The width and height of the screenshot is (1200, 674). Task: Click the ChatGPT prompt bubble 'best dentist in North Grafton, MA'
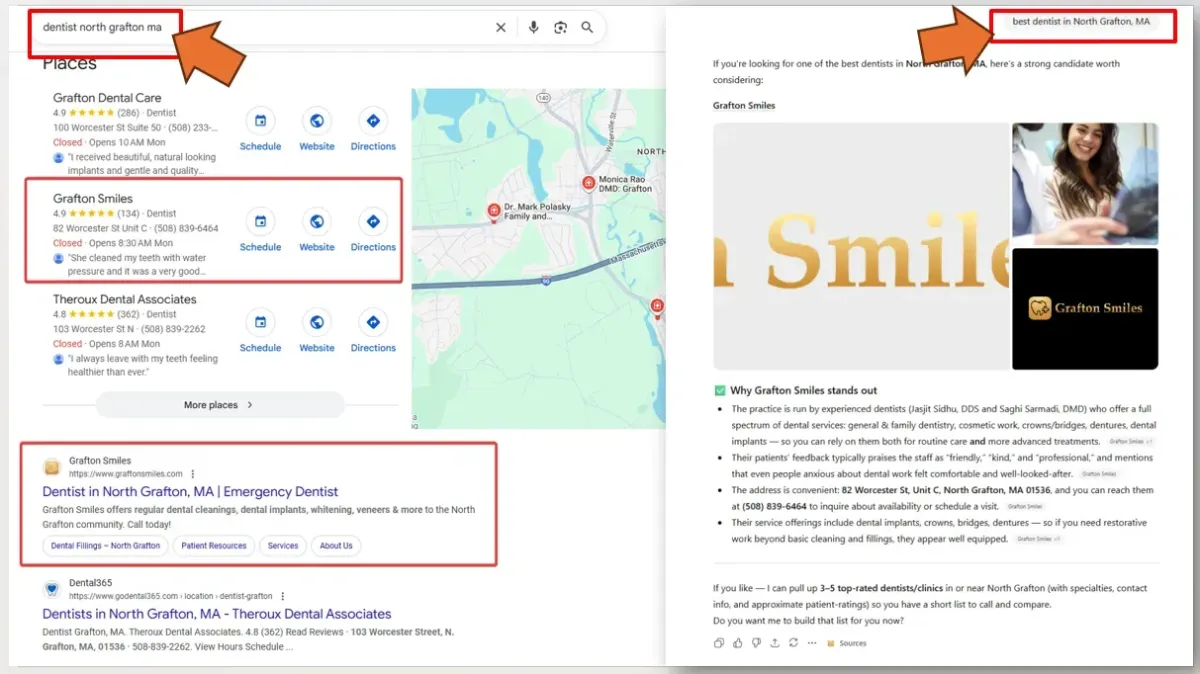pos(1081,21)
